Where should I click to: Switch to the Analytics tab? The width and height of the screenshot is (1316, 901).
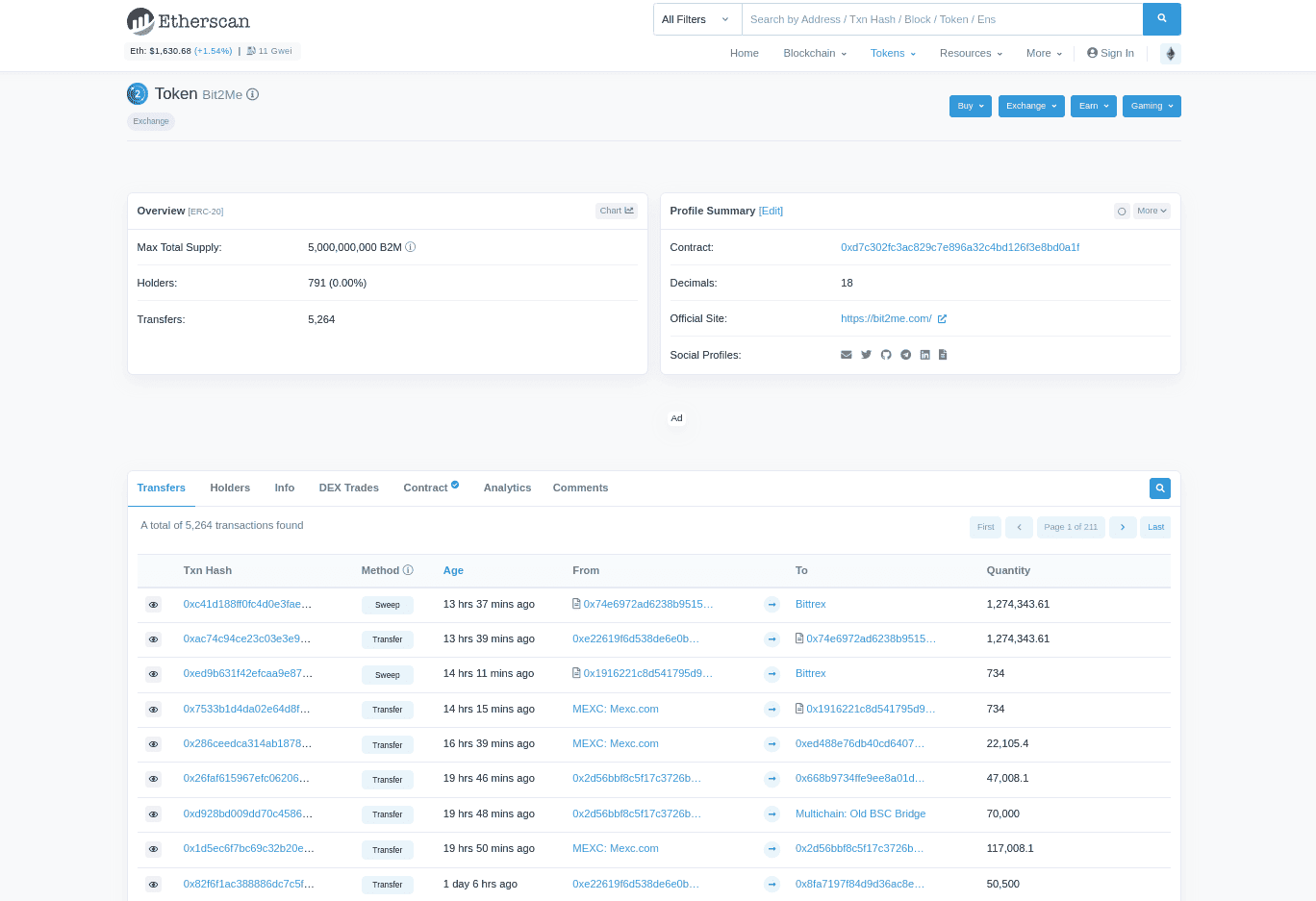point(507,488)
